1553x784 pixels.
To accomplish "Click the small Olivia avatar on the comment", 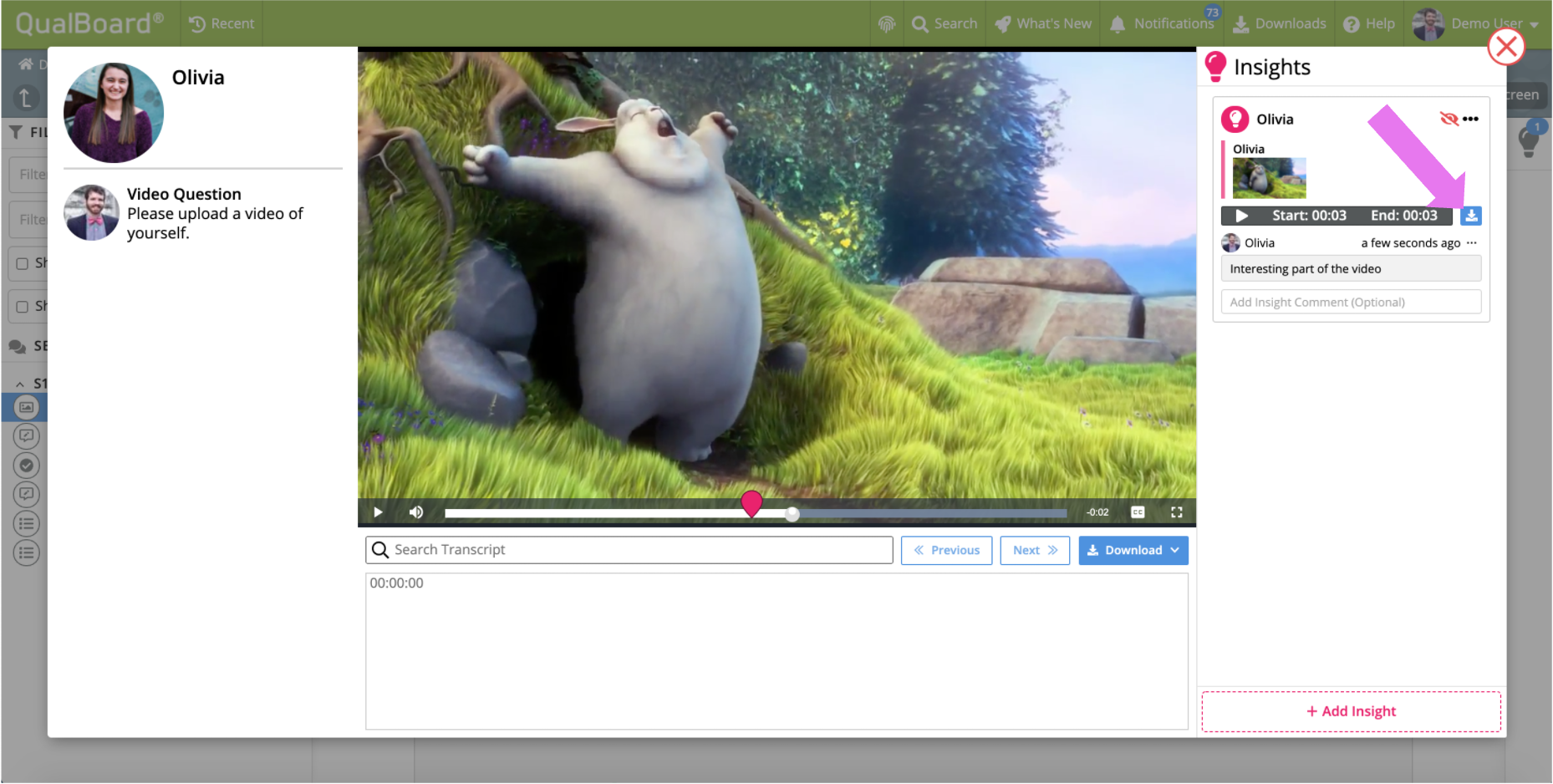I will coord(1230,243).
